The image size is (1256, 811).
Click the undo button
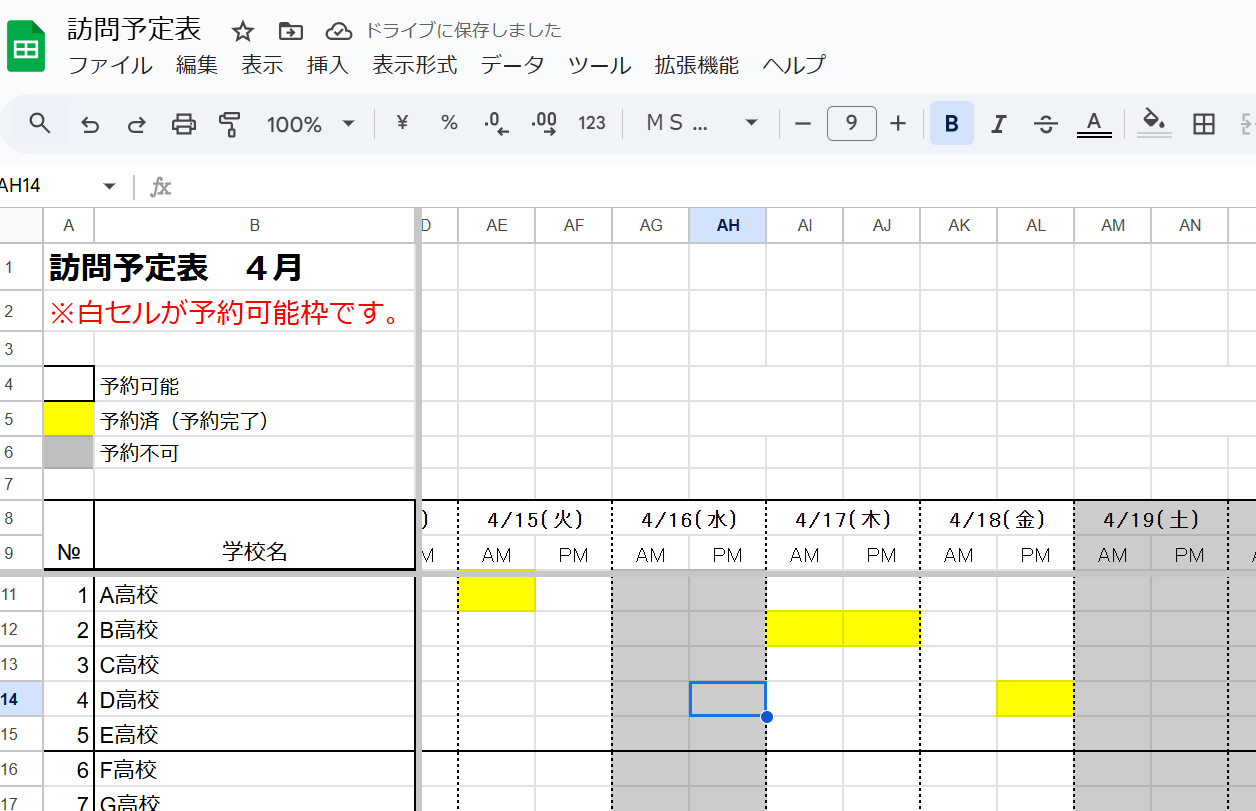[x=90, y=123]
